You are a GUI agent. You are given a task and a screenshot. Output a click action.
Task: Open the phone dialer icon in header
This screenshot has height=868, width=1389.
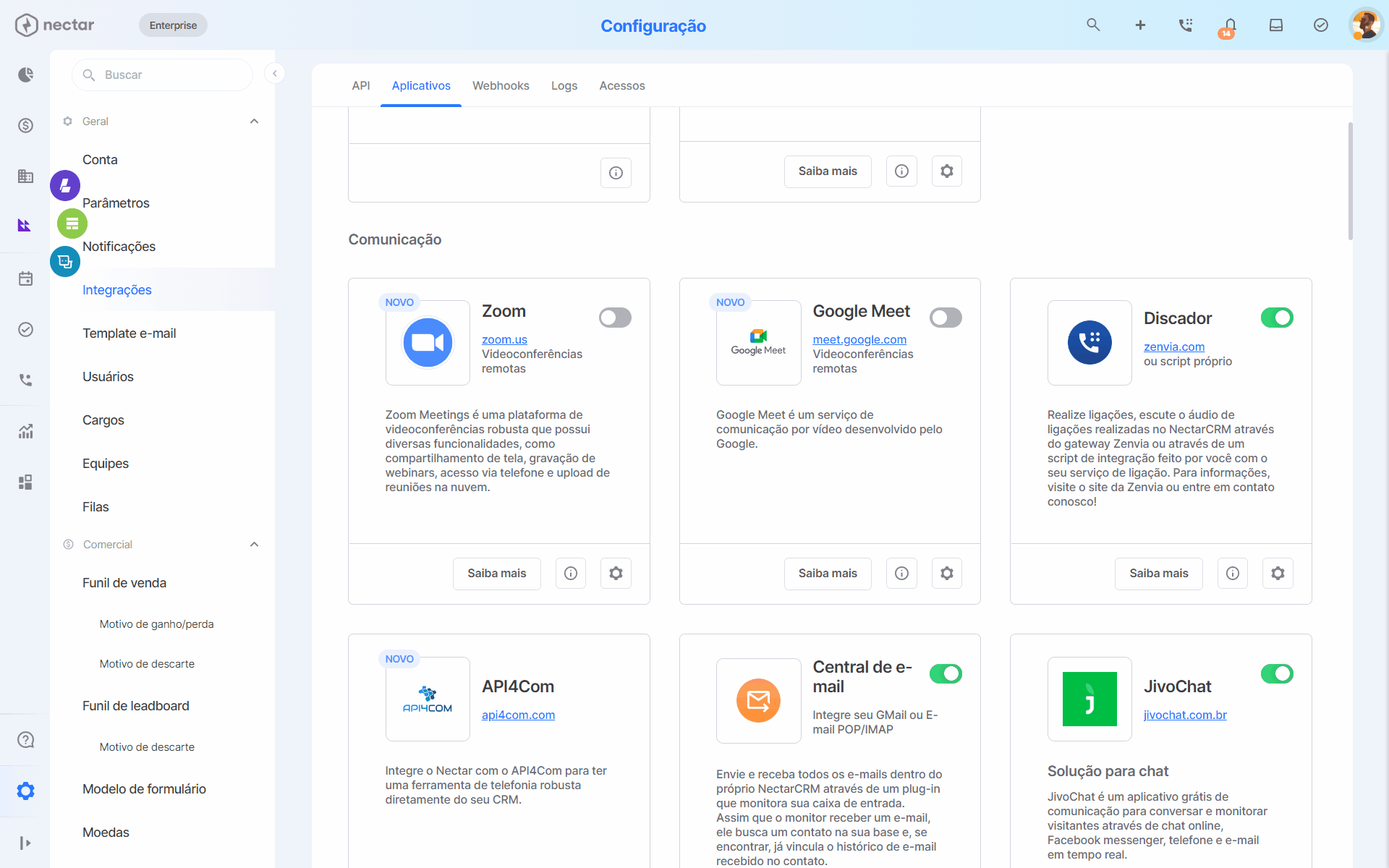1185,25
